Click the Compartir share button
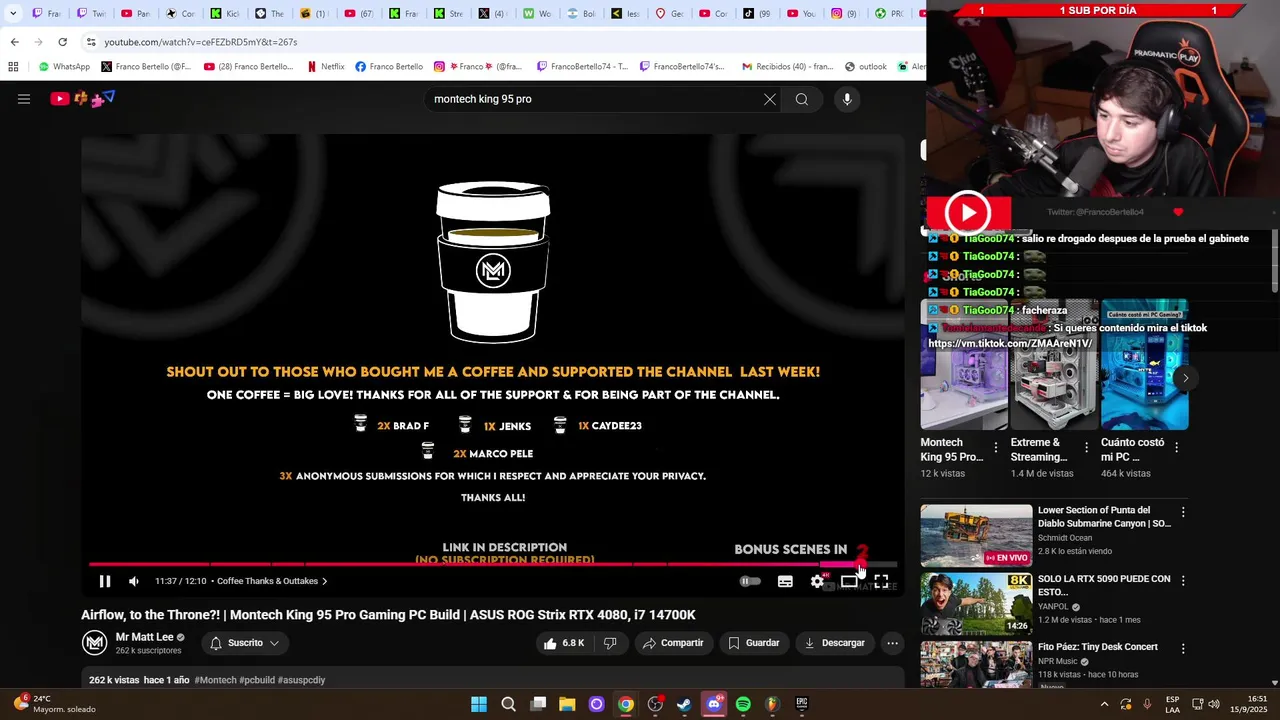 click(673, 643)
